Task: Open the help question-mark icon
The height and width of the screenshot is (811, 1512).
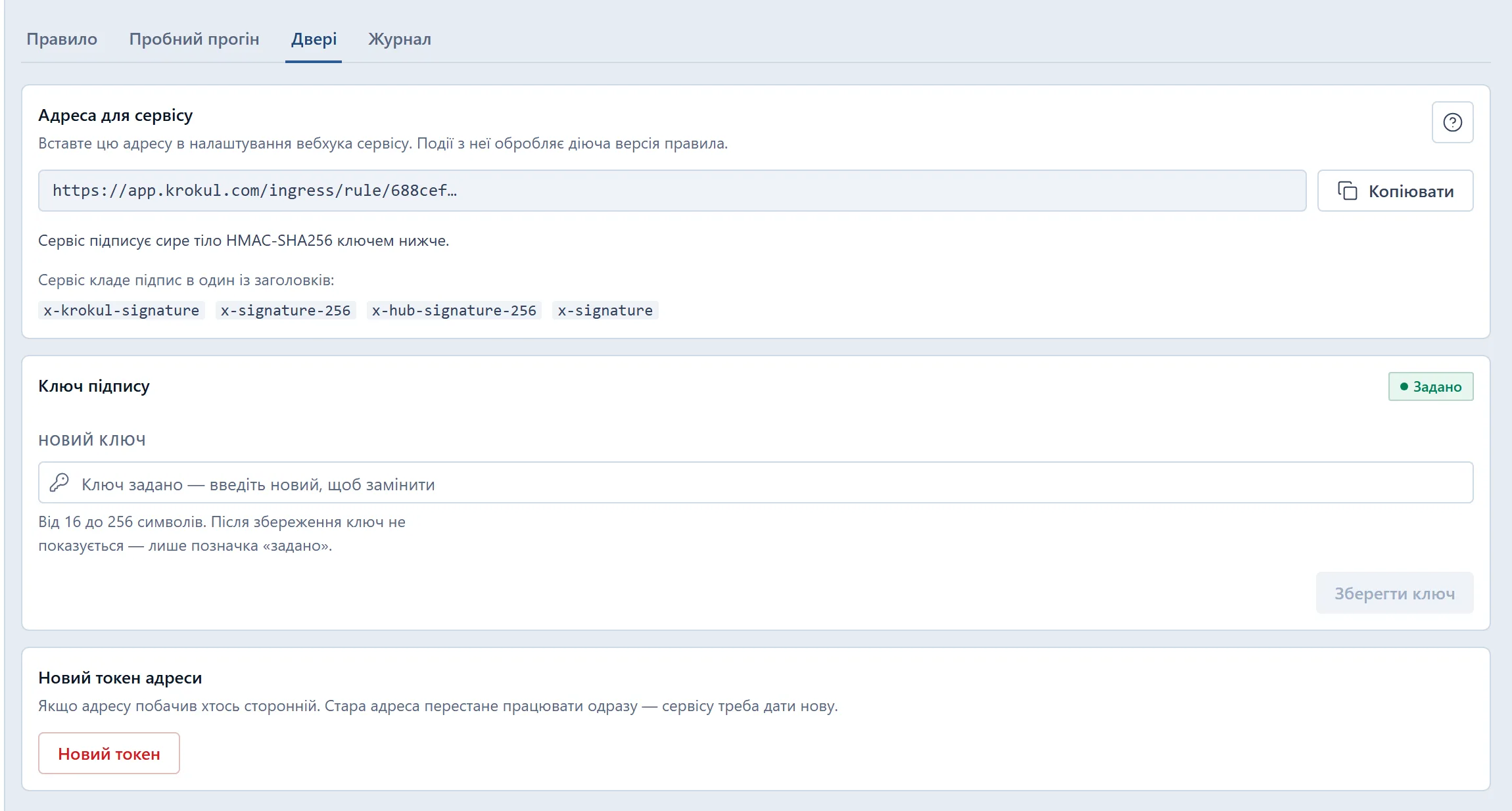Action: (1452, 122)
